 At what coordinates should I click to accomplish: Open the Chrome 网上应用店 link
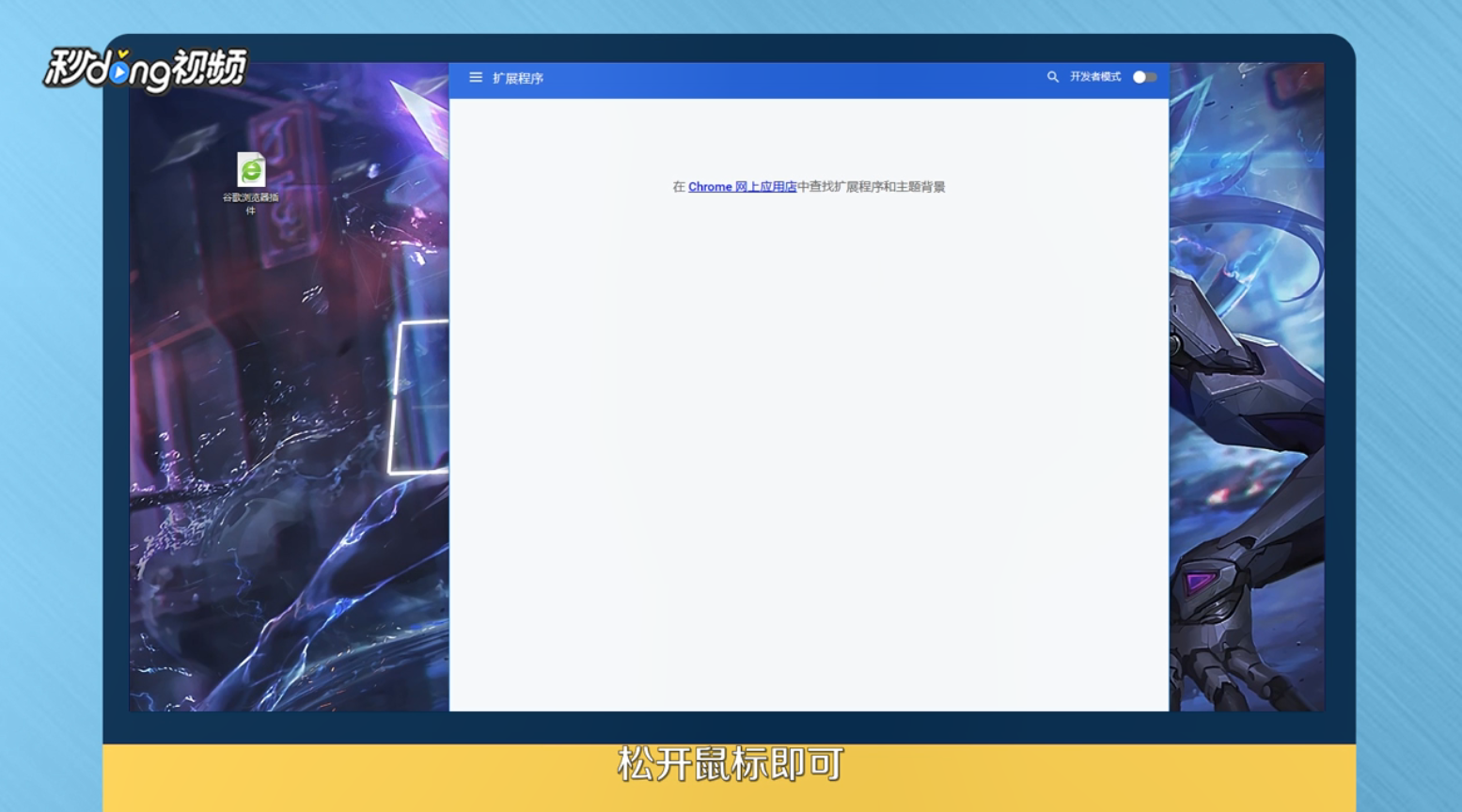742,187
